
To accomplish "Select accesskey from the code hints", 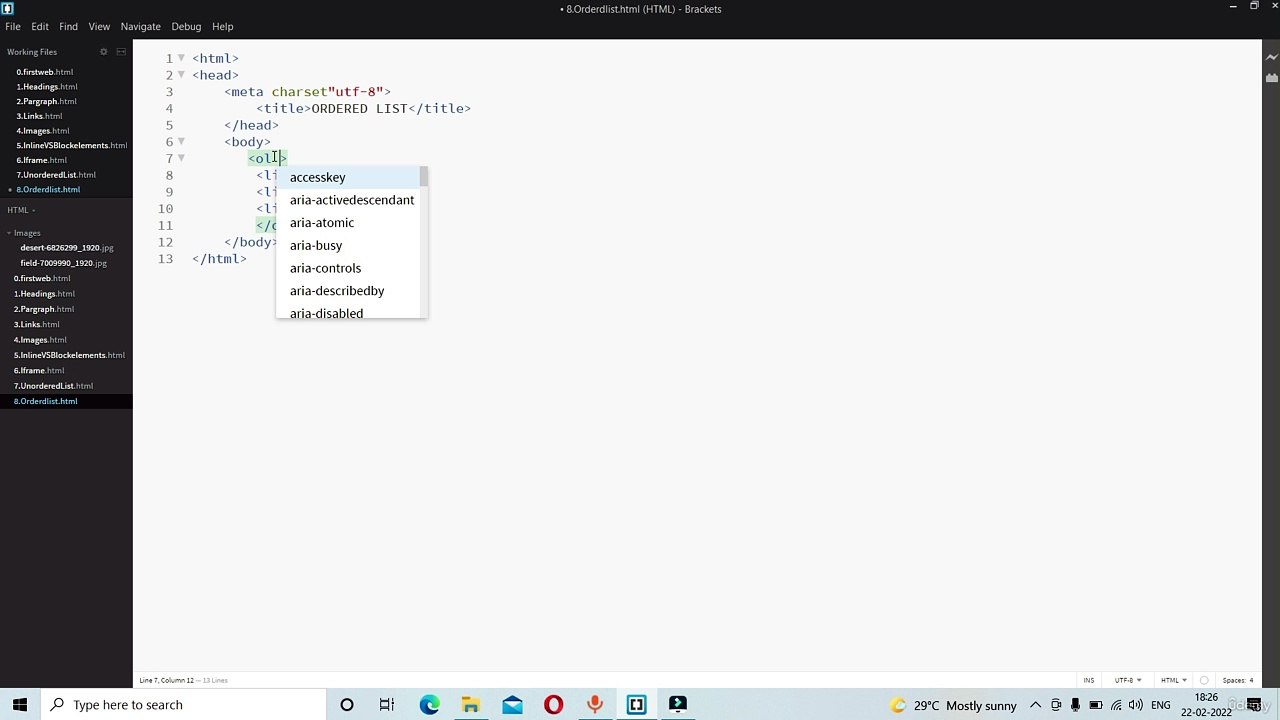I will point(348,177).
